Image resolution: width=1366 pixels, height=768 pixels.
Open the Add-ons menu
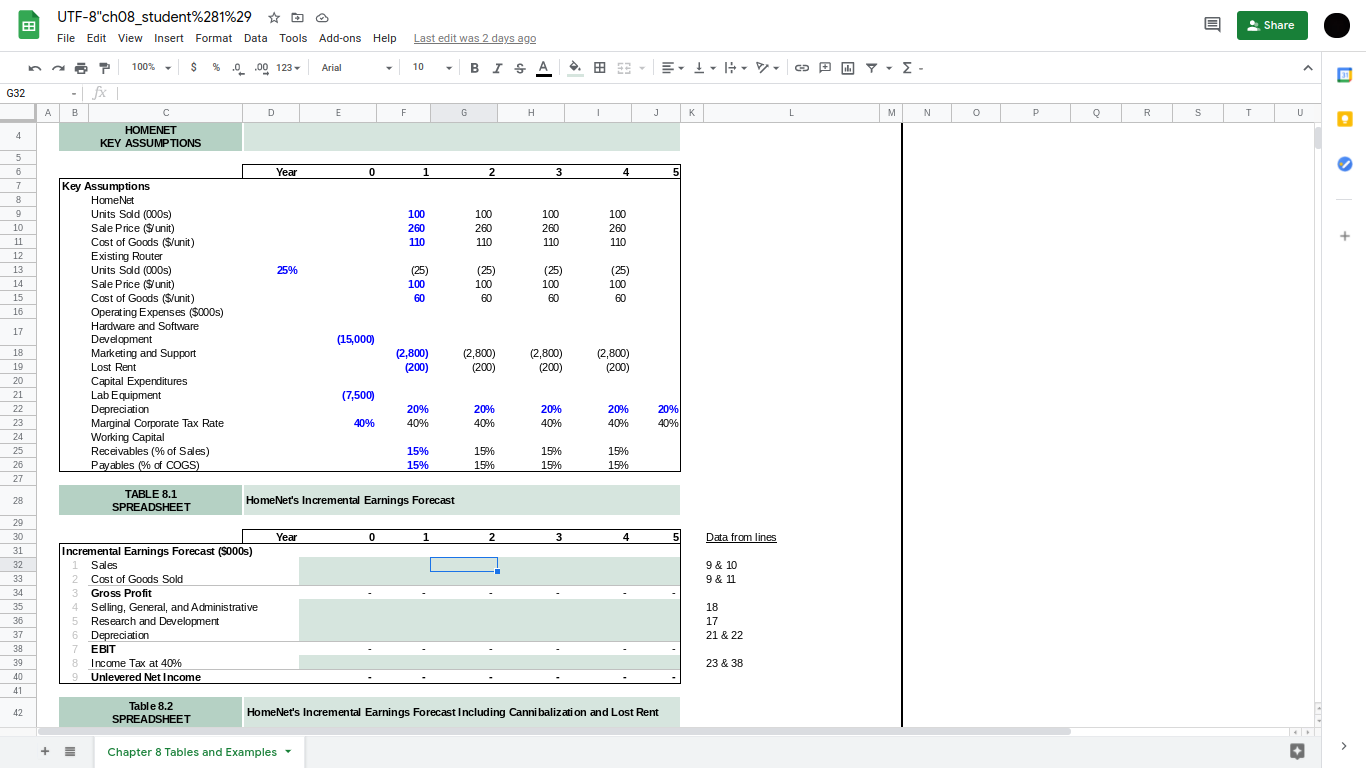click(337, 38)
